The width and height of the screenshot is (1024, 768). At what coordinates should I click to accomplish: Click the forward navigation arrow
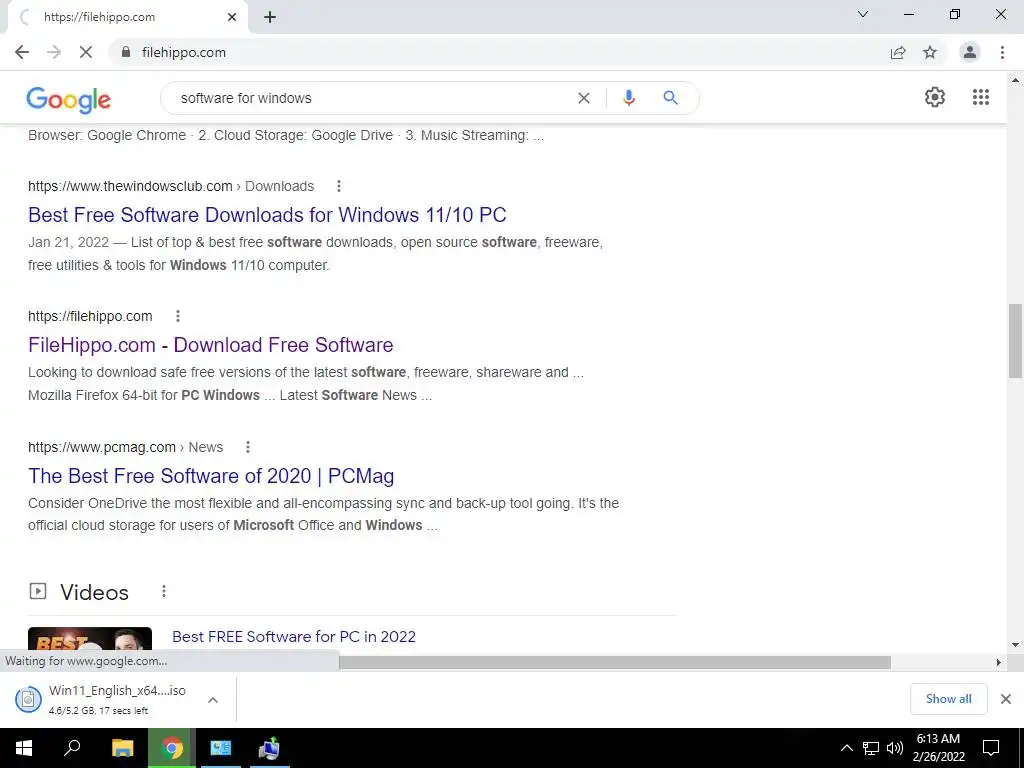click(54, 52)
